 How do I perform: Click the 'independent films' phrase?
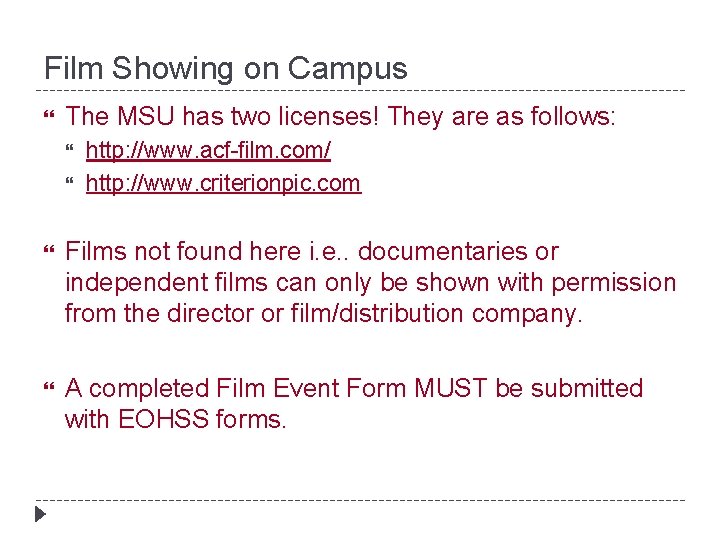click(166, 282)
